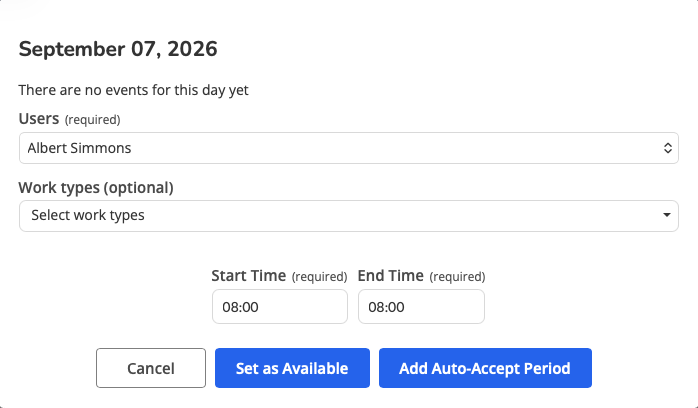
Task: Click the Albert Simmons name text
Action: tap(79, 148)
